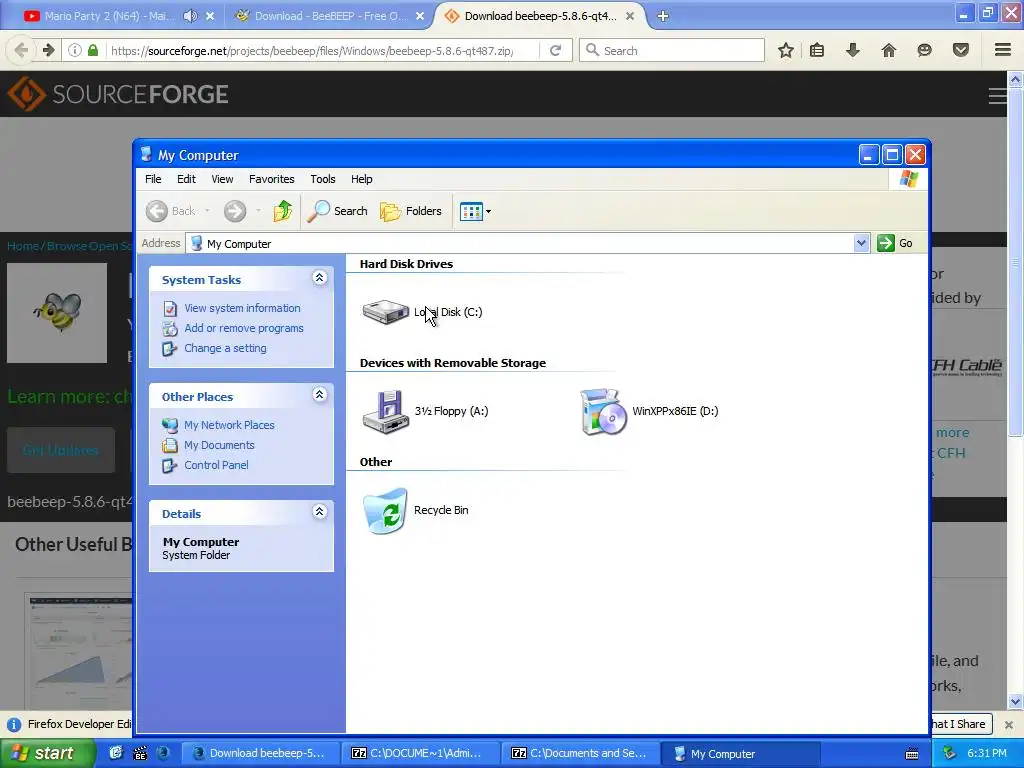
Task: Select the Recycle Bin icon
Action: 385,511
